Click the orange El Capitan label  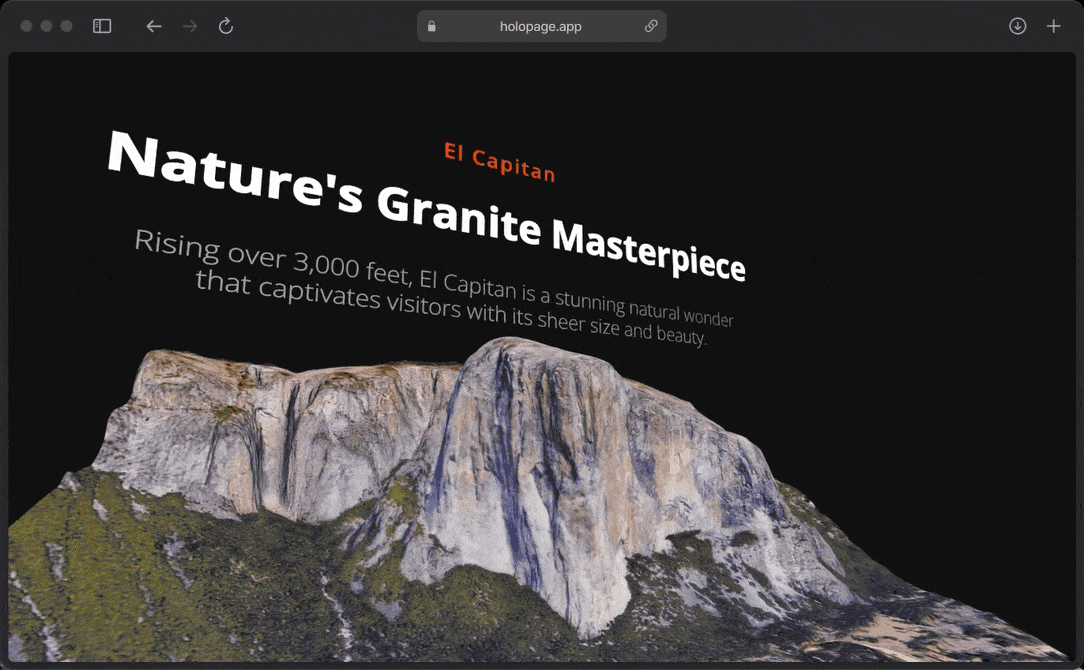[499, 162]
